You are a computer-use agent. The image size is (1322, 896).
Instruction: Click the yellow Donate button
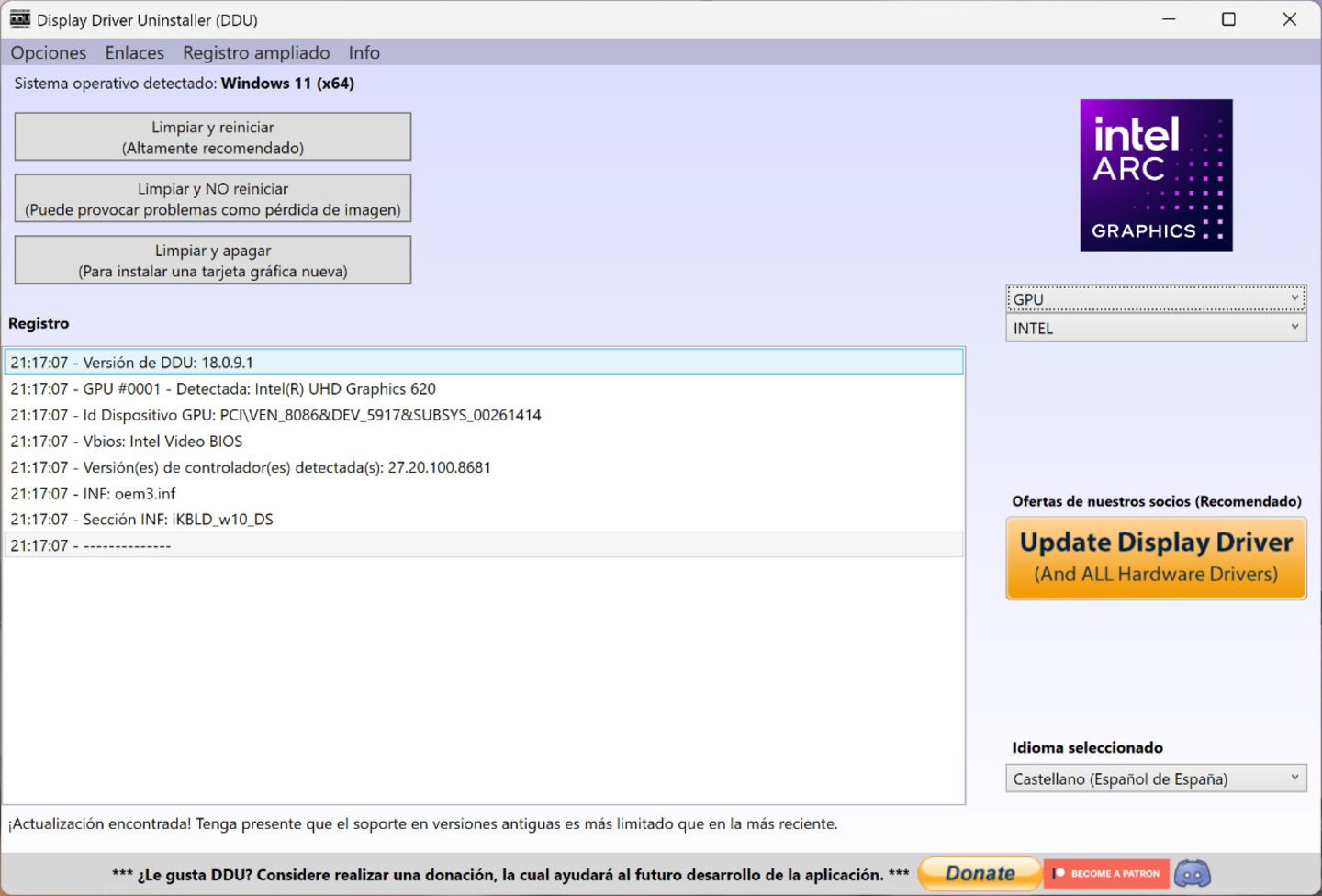980,873
